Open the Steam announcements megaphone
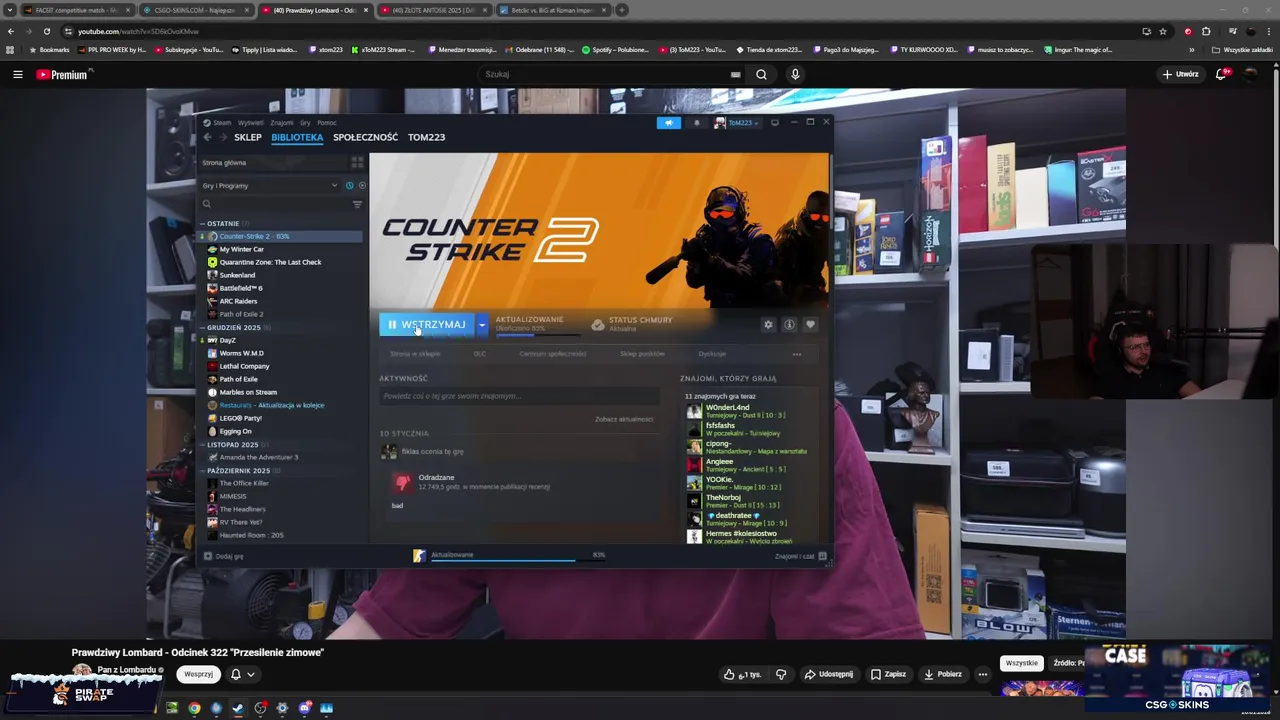 pos(669,123)
